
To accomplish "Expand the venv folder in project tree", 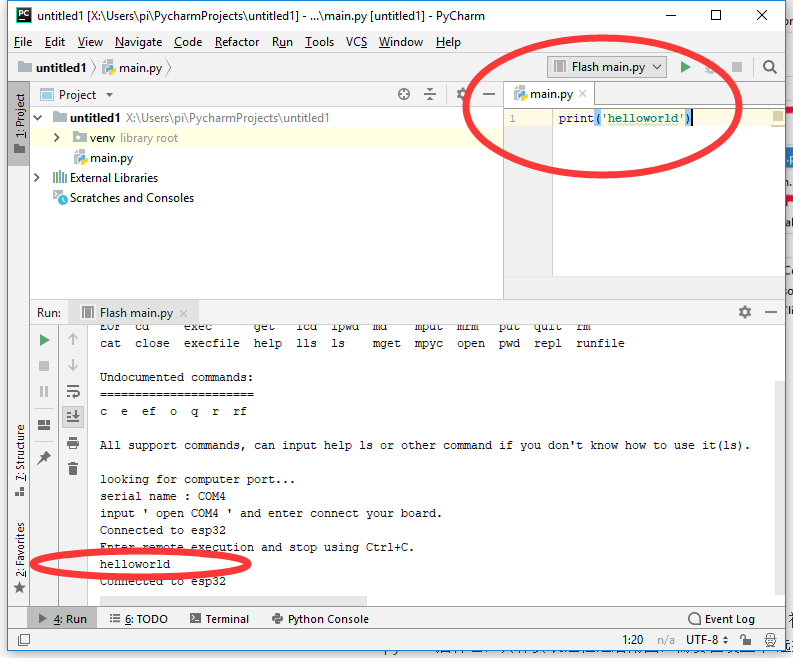I will (x=58, y=138).
